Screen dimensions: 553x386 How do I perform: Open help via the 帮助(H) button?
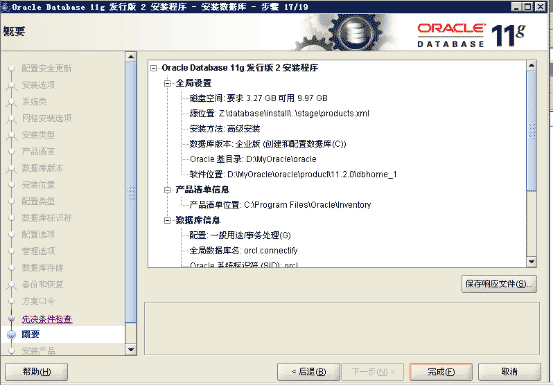click(37, 372)
